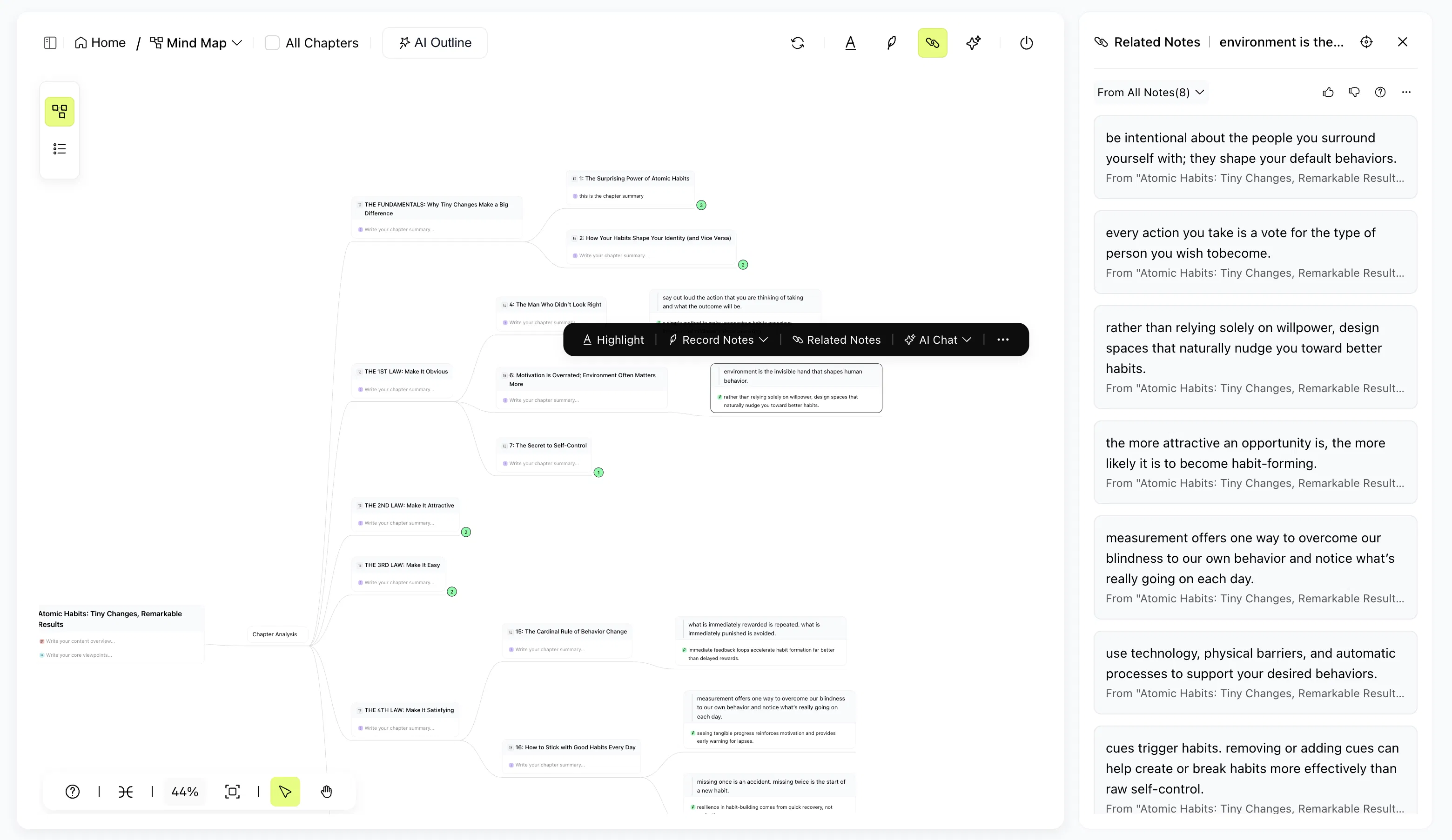Open settings crosshair icon in Related Notes panel

(x=1366, y=41)
